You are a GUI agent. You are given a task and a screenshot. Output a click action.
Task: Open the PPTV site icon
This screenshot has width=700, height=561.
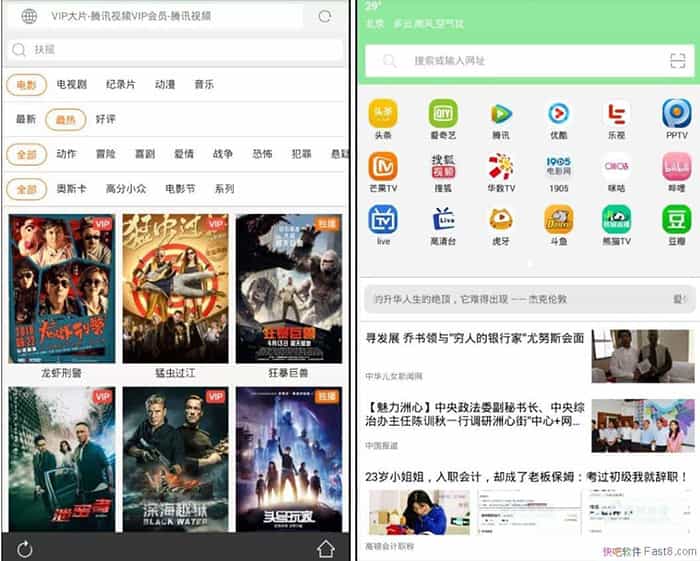[677, 114]
